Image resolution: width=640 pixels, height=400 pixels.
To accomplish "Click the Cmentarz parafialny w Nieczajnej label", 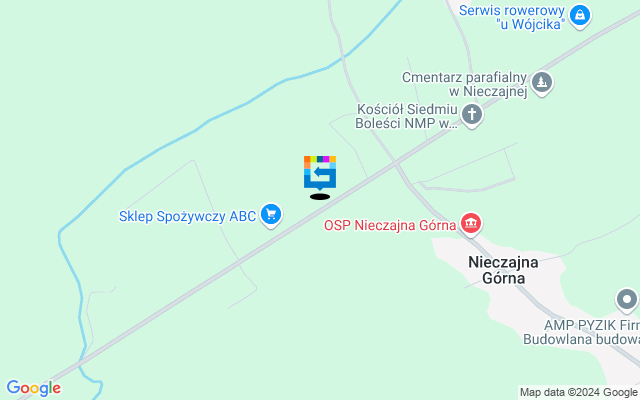I will pyautogui.click(x=464, y=84).
